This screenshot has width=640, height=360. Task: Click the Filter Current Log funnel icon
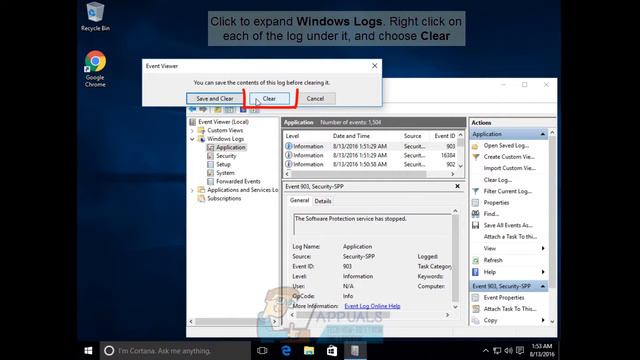pos(476,191)
